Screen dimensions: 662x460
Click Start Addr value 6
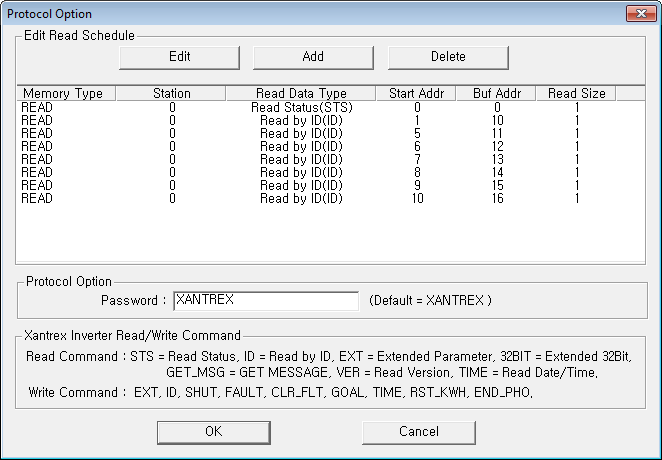point(417,146)
